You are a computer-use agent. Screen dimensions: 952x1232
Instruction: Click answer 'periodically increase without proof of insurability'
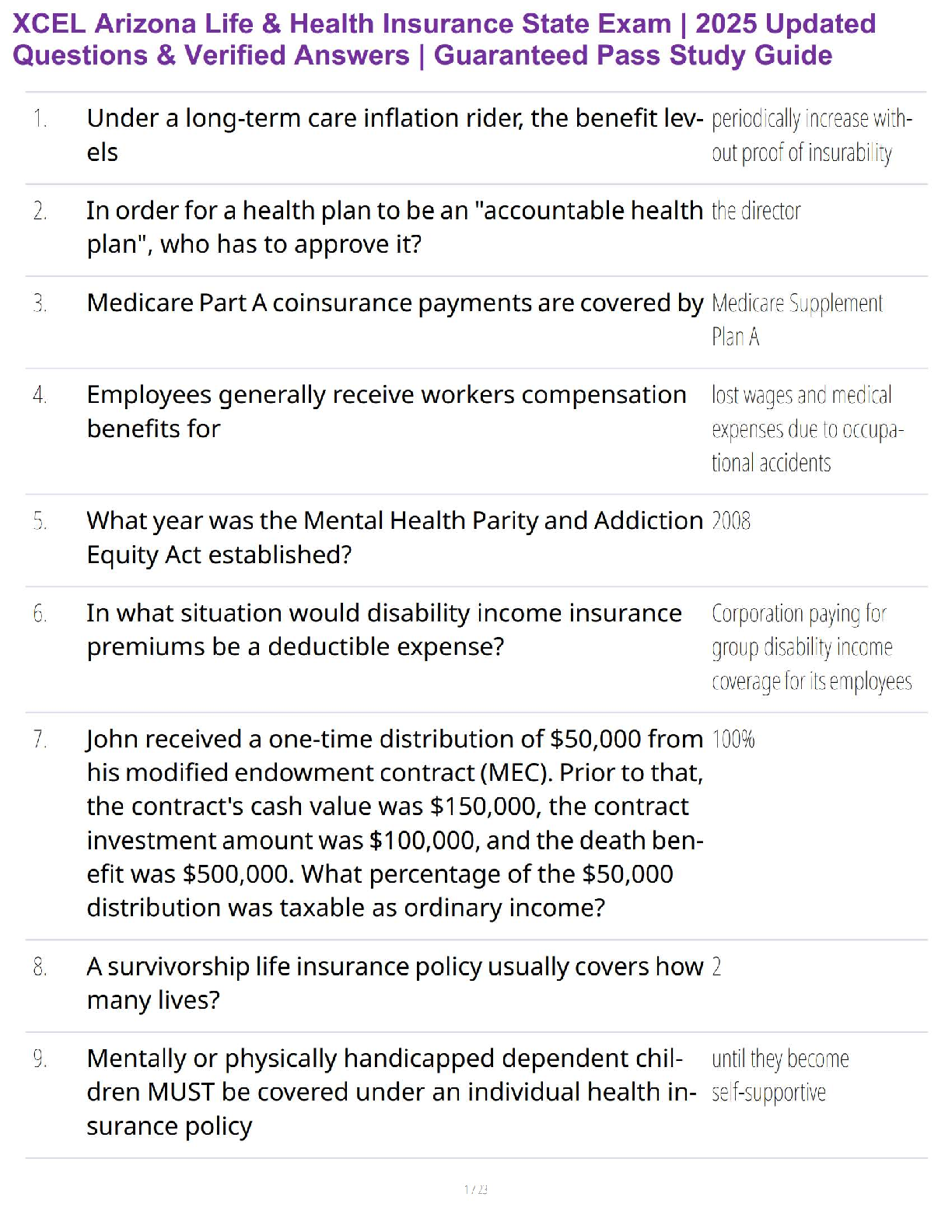point(812,135)
